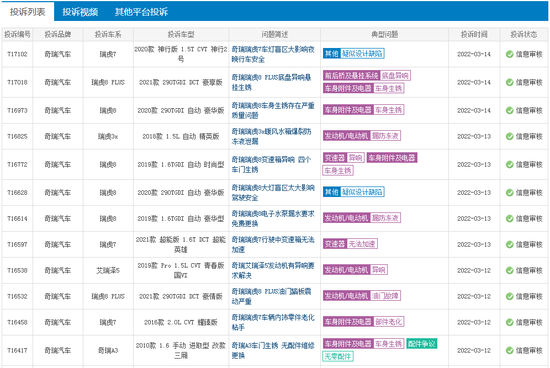Switch to the 投诉视频 tab
The height and width of the screenshot is (368, 550).
pos(80,12)
